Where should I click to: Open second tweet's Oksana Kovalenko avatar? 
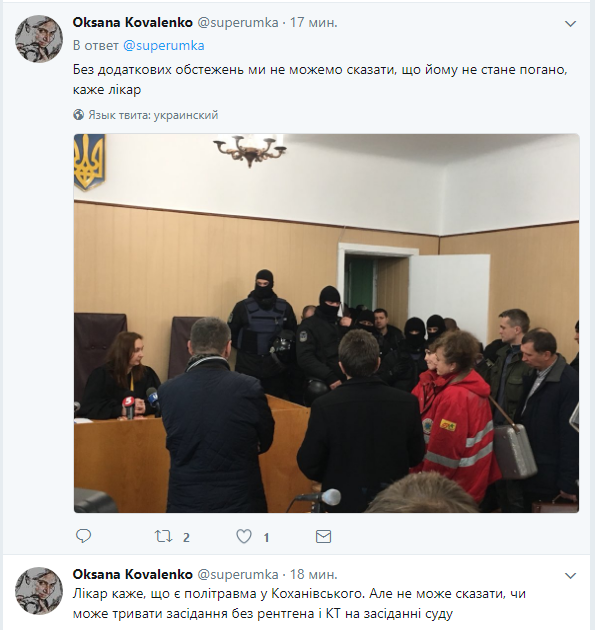tap(39, 591)
